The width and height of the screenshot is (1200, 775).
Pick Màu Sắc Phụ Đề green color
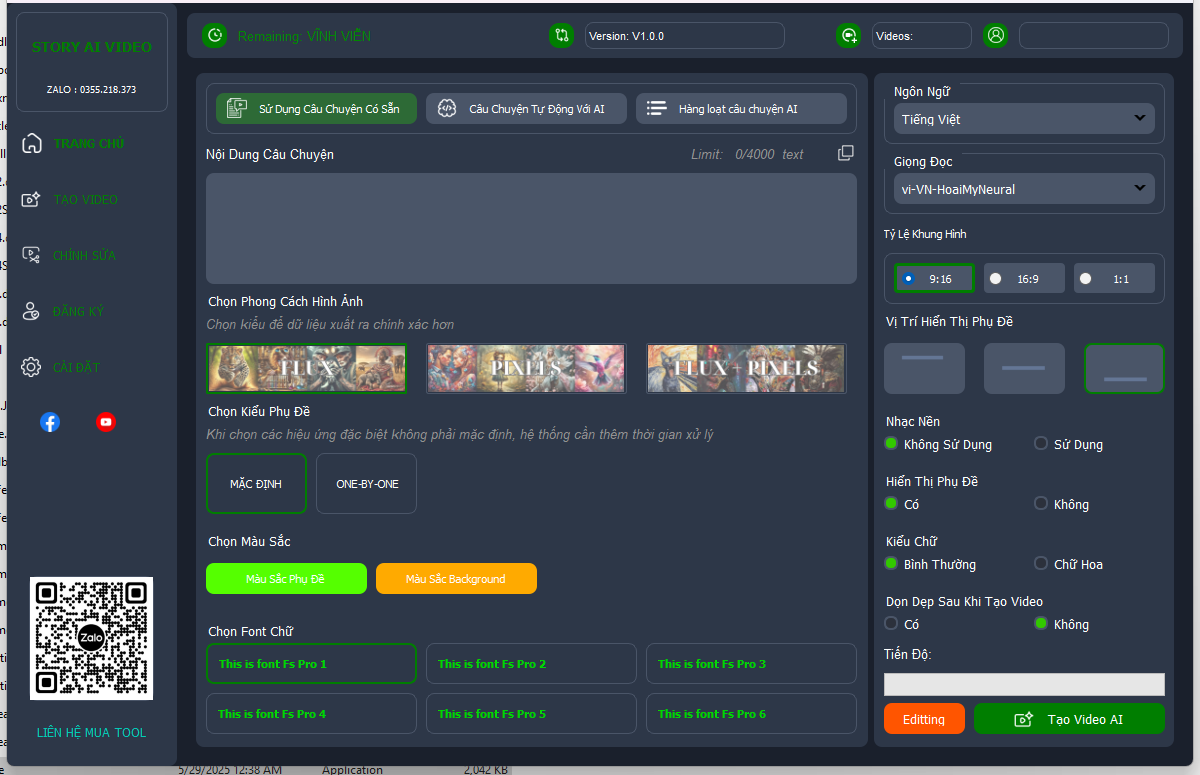(x=286, y=579)
